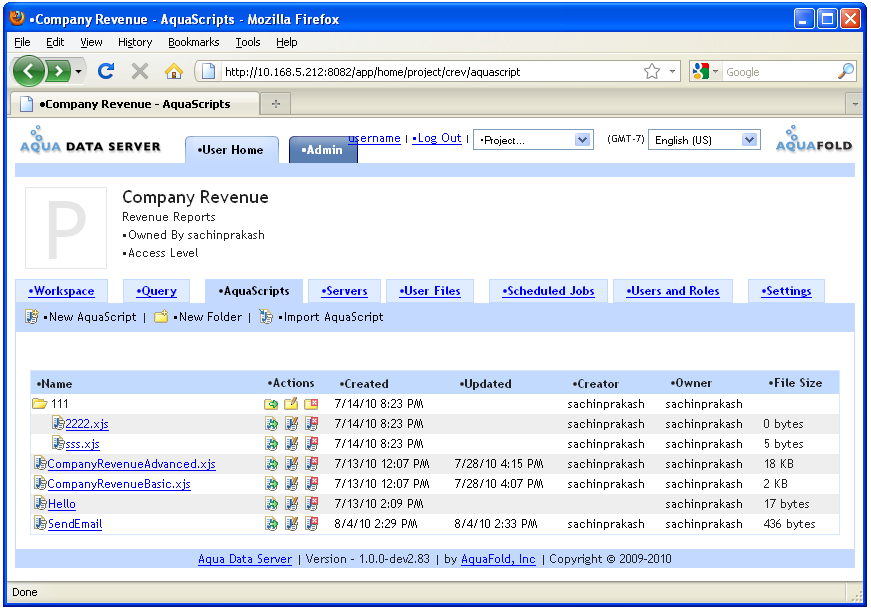The height and width of the screenshot is (610, 871).
Task: Click the 111 folder icon
Action: click(x=39, y=404)
